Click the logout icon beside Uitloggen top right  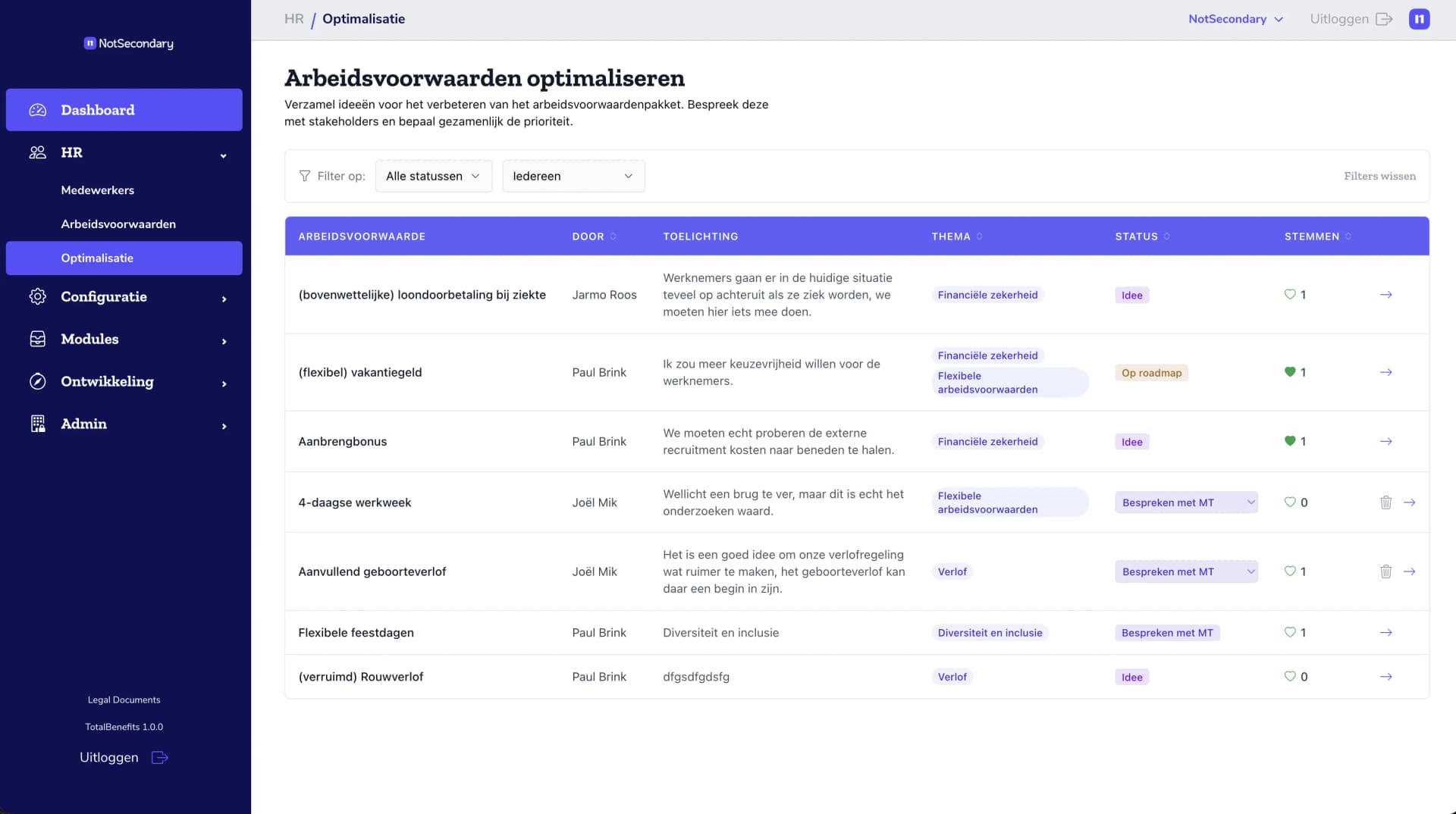(1385, 19)
